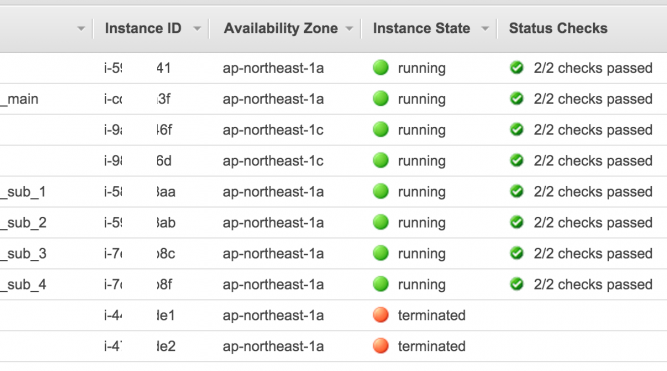Image resolution: width=667 pixels, height=371 pixels.
Task: Click '2/2 checks passed' for instance ending 41
Action: point(593,68)
